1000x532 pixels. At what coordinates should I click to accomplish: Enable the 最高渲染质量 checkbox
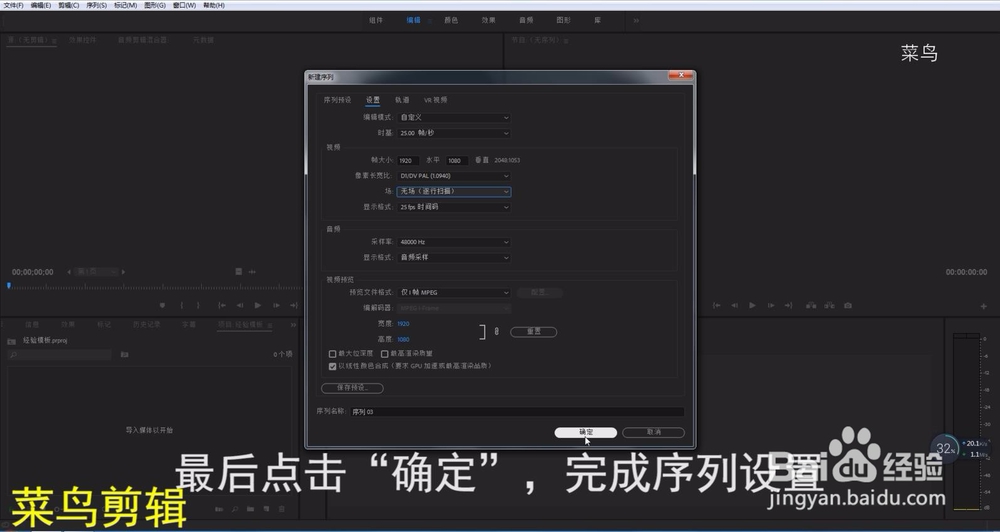point(385,353)
